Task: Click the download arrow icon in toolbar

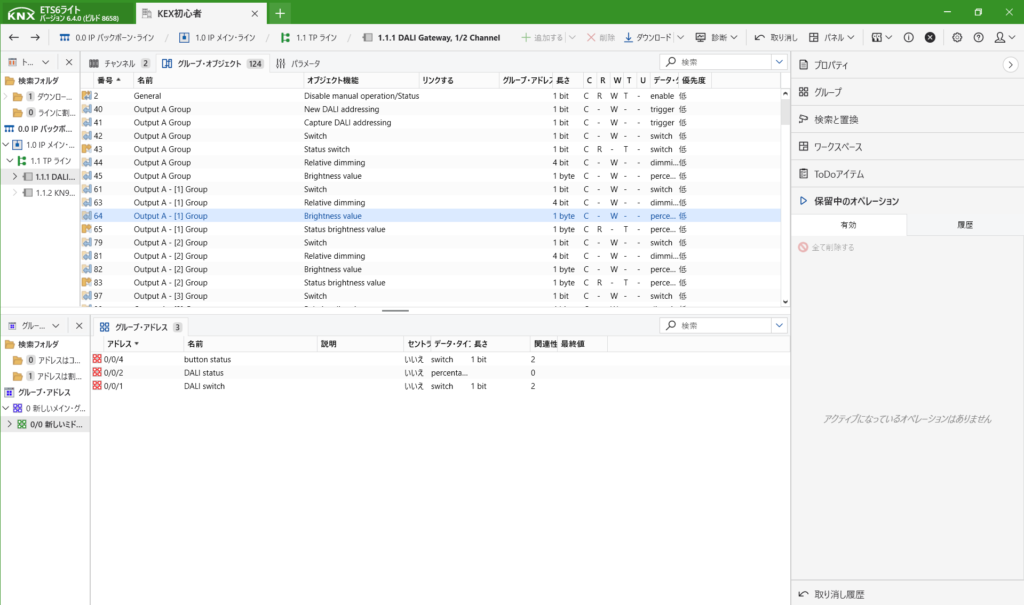Action: (629, 37)
